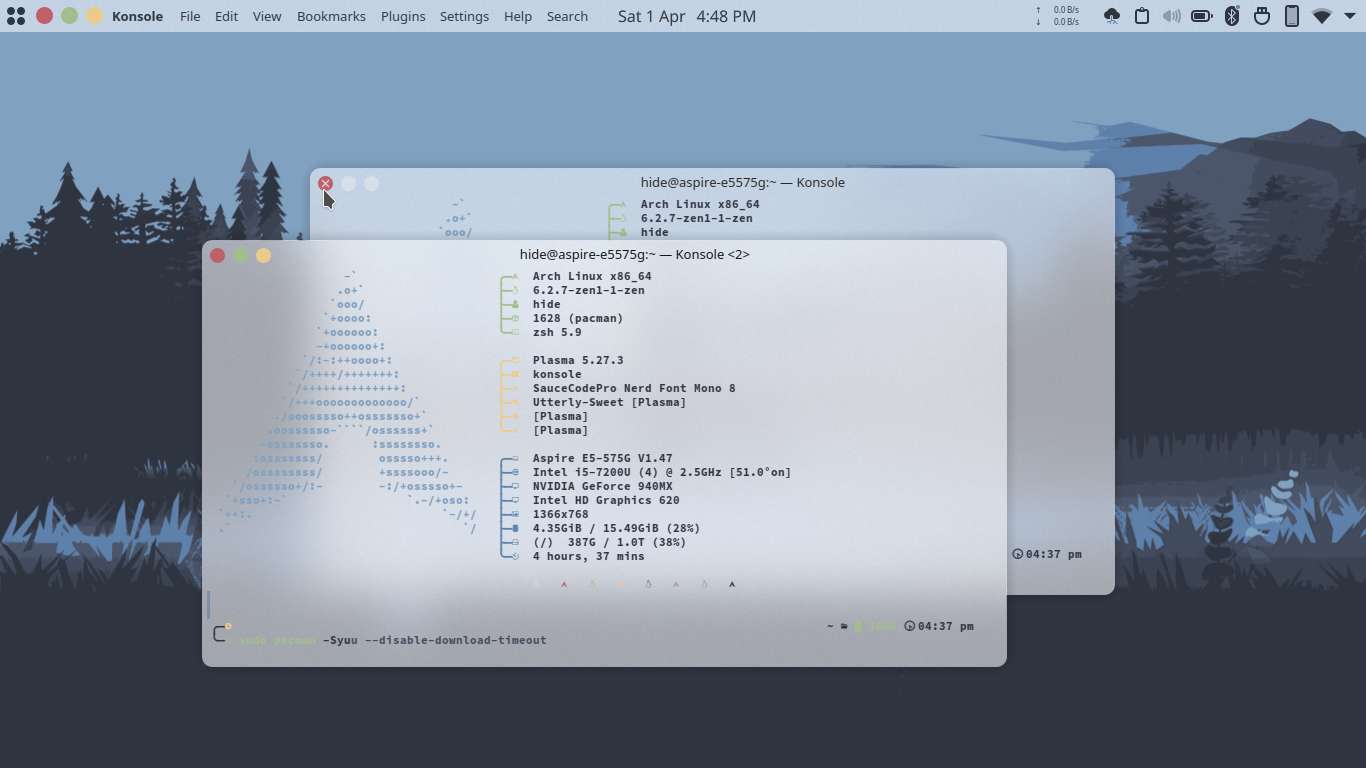Viewport: 1366px width, 768px height.
Task: Click the "1366x768" resolution line
Action: 561,514
